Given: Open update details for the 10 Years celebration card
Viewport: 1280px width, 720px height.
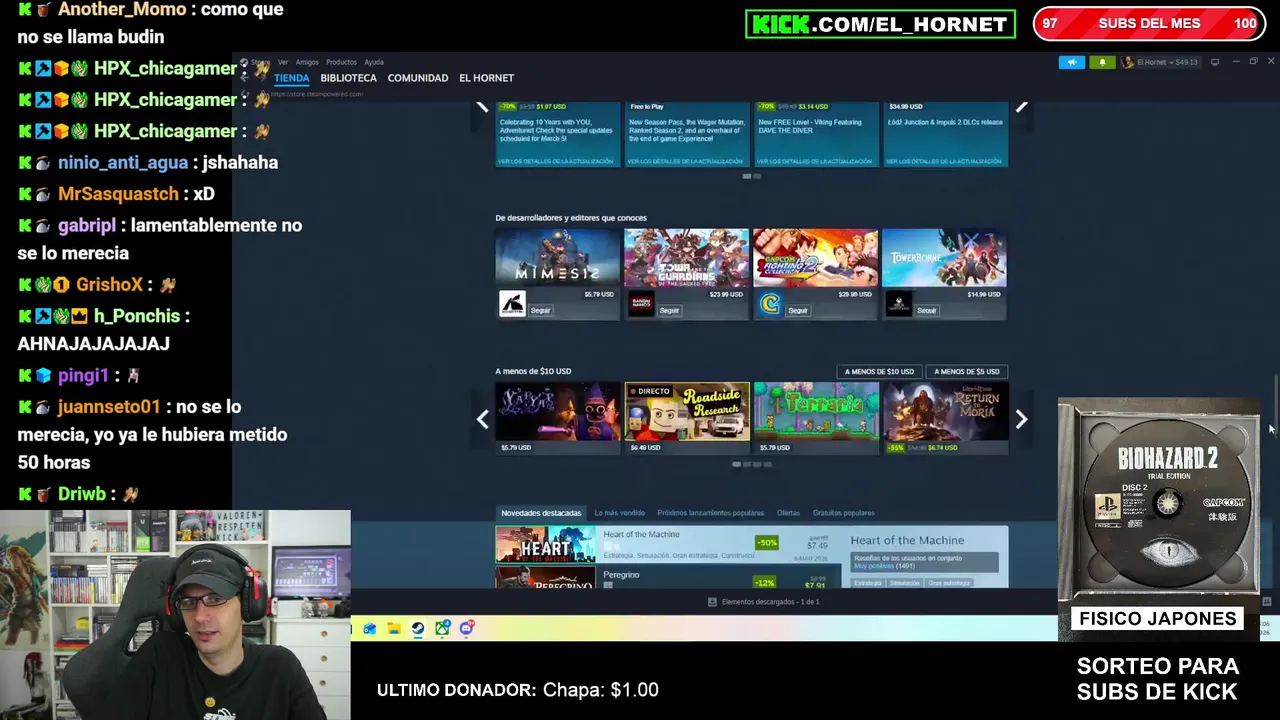Looking at the screenshot, I should click(x=558, y=161).
